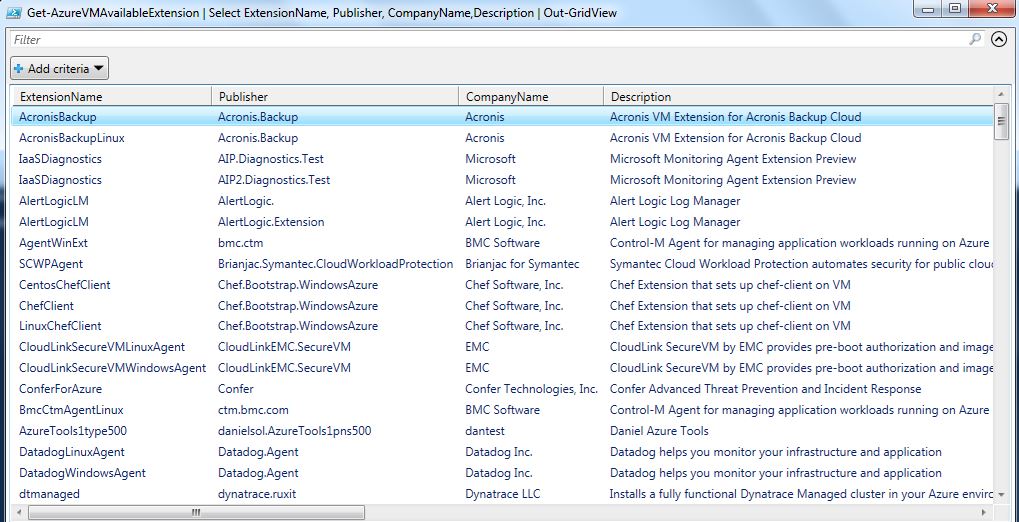Click vertical scrollbar down arrow
The height and width of the screenshot is (522, 1019).
tap(1001, 495)
